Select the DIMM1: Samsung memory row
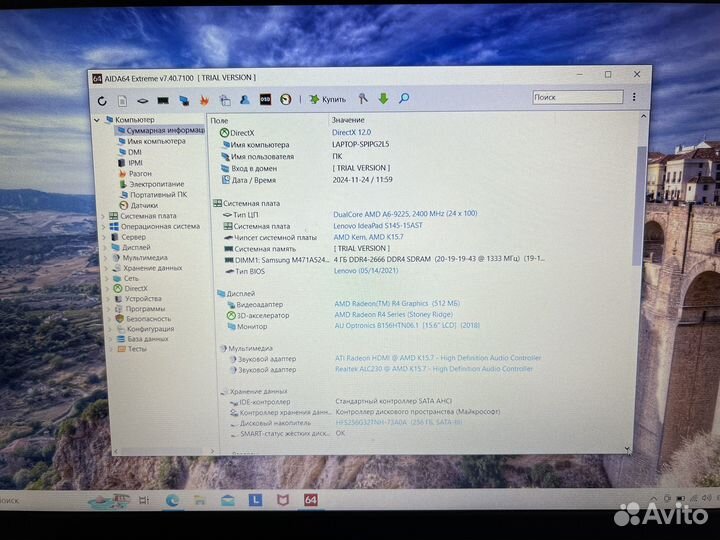 [x=383, y=259]
